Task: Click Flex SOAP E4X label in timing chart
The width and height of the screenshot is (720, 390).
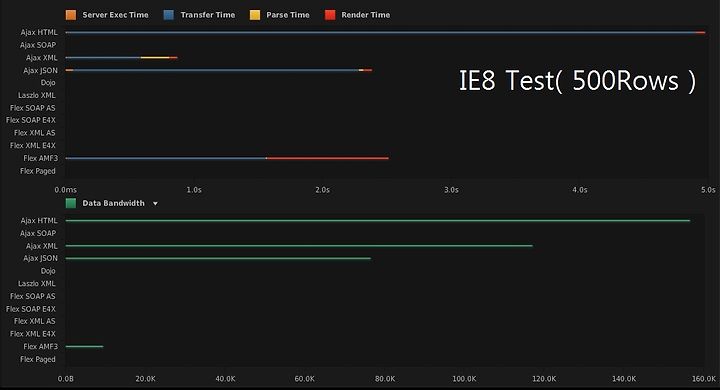Action: pyautogui.click(x=31, y=120)
